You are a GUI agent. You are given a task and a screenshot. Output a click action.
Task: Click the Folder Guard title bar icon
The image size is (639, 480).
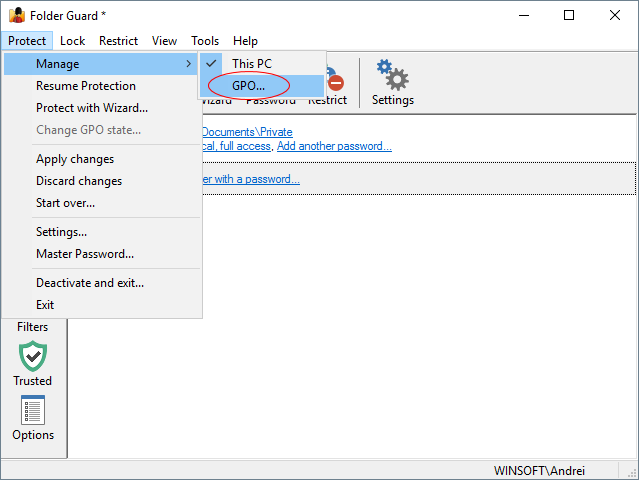pos(17,15)
